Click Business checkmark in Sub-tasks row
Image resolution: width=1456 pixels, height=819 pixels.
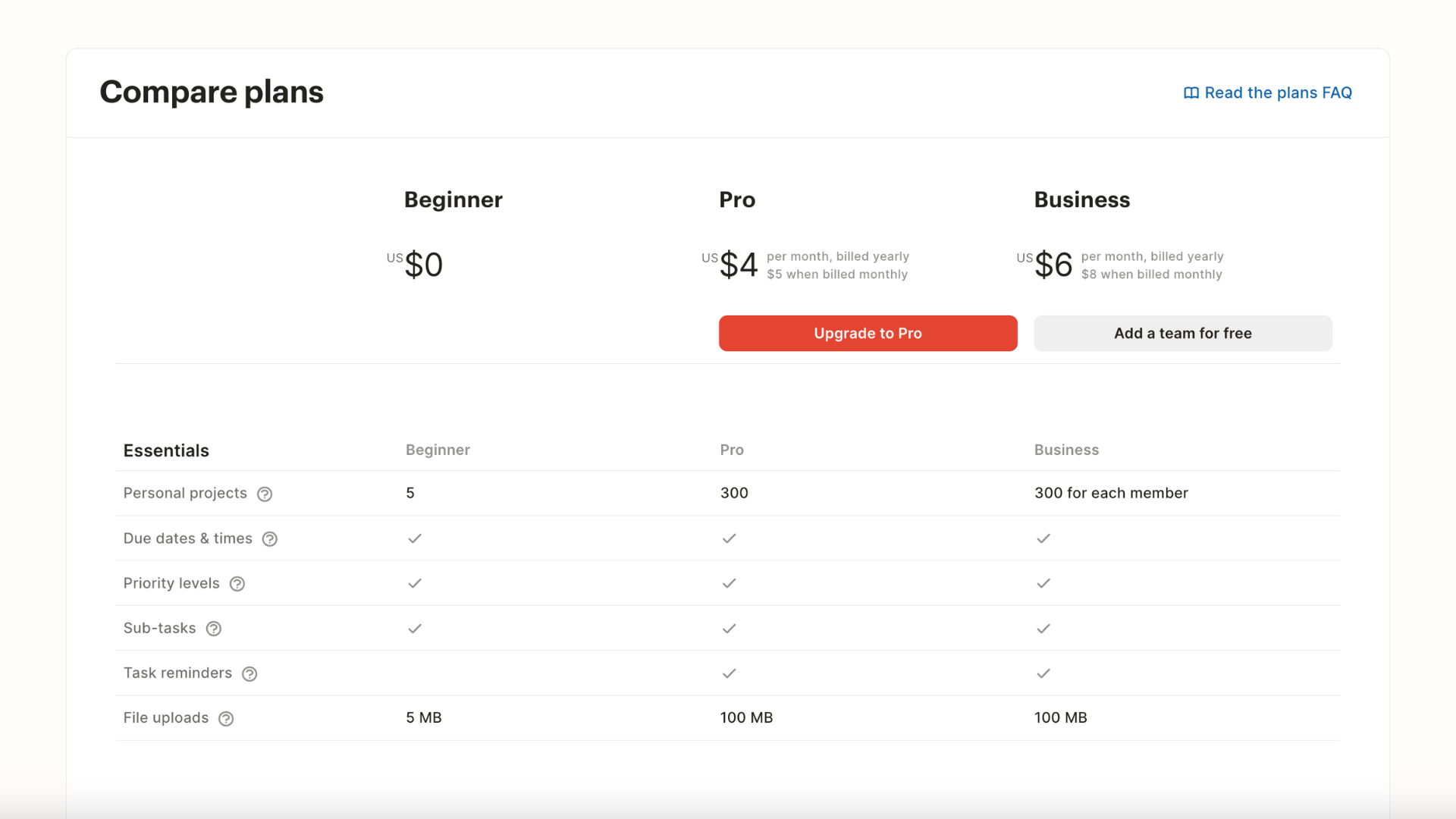(x=1043, y=629)
